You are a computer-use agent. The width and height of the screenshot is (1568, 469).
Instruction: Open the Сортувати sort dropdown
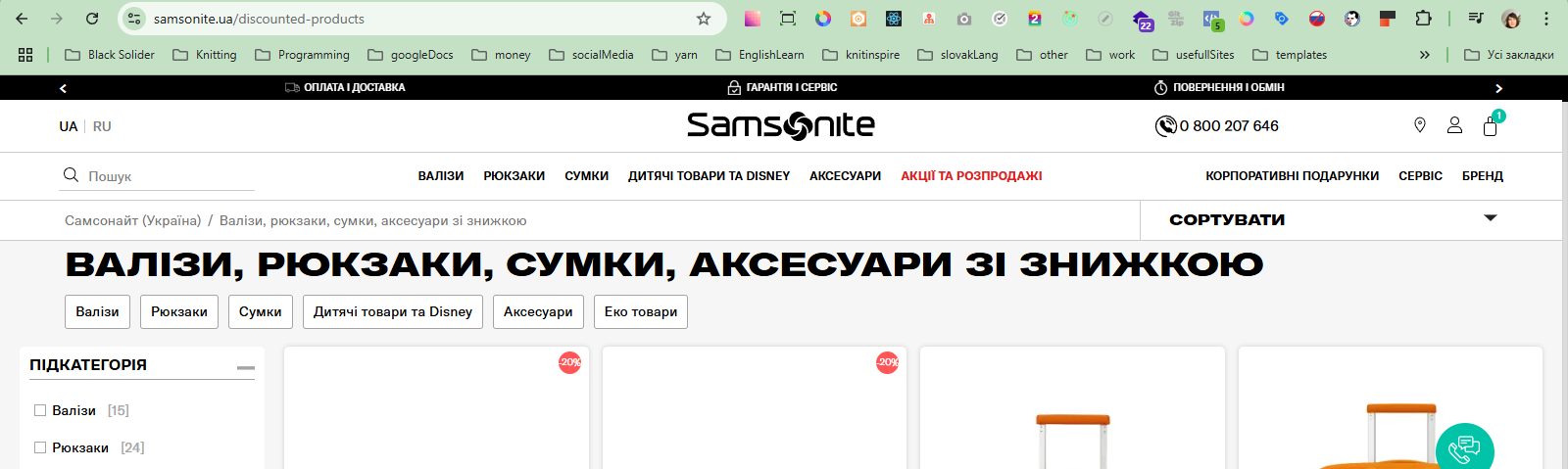click(x=1335, y=220)
